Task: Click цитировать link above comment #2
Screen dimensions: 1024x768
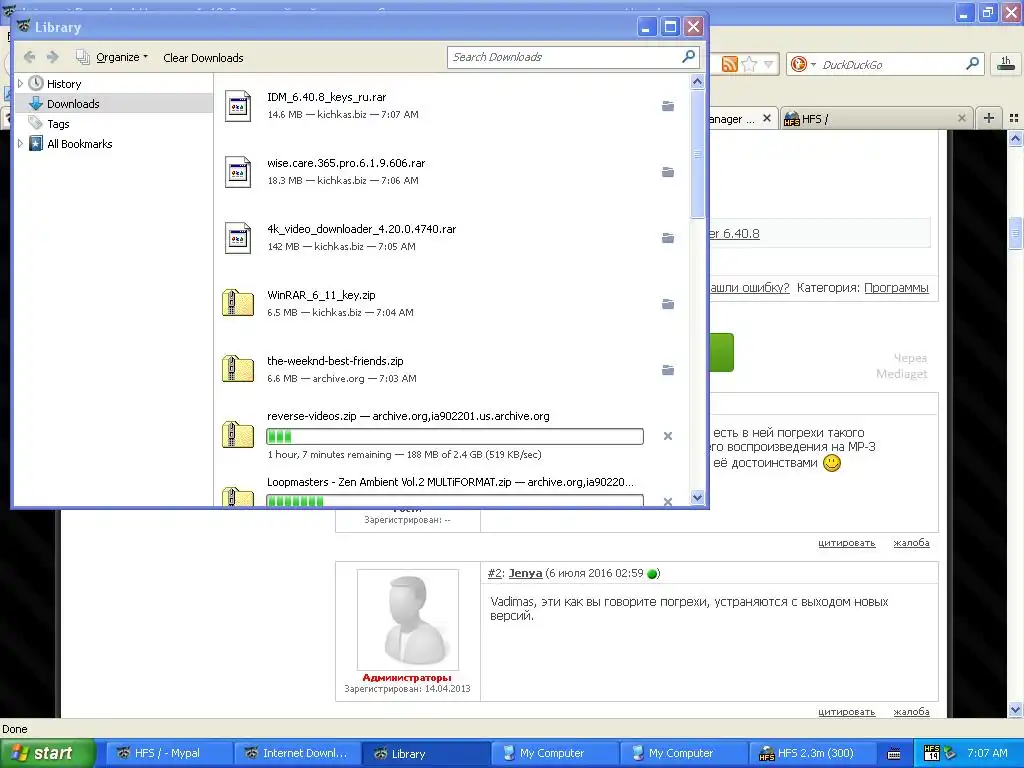Action: point(846,543)
